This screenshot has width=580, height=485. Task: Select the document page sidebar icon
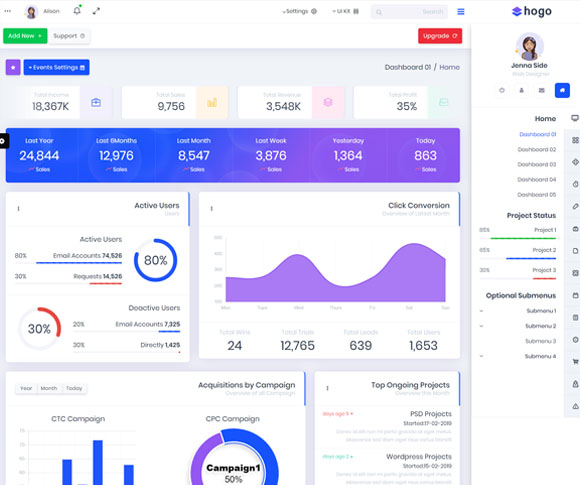[575, 251]
